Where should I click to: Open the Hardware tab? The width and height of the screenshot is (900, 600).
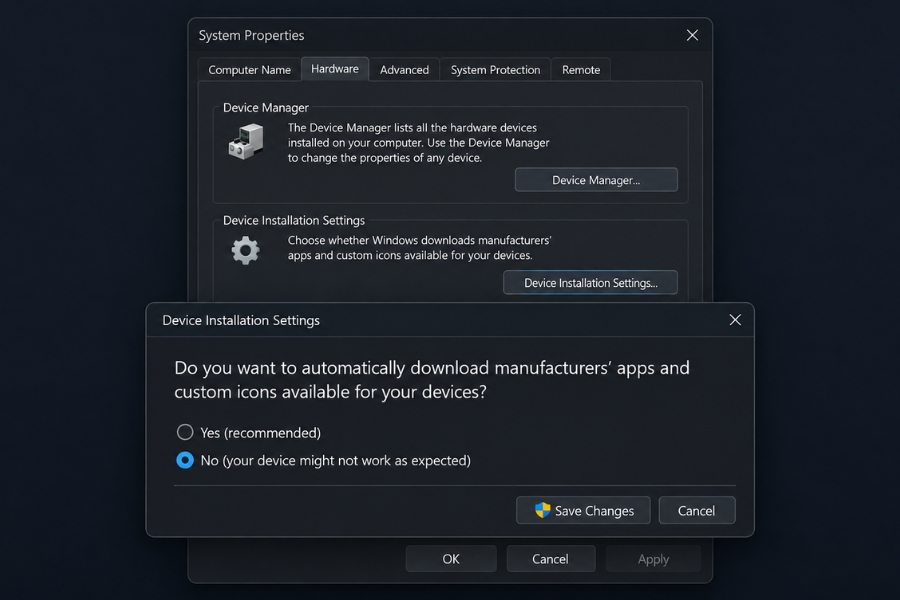(x=335, y=69)
